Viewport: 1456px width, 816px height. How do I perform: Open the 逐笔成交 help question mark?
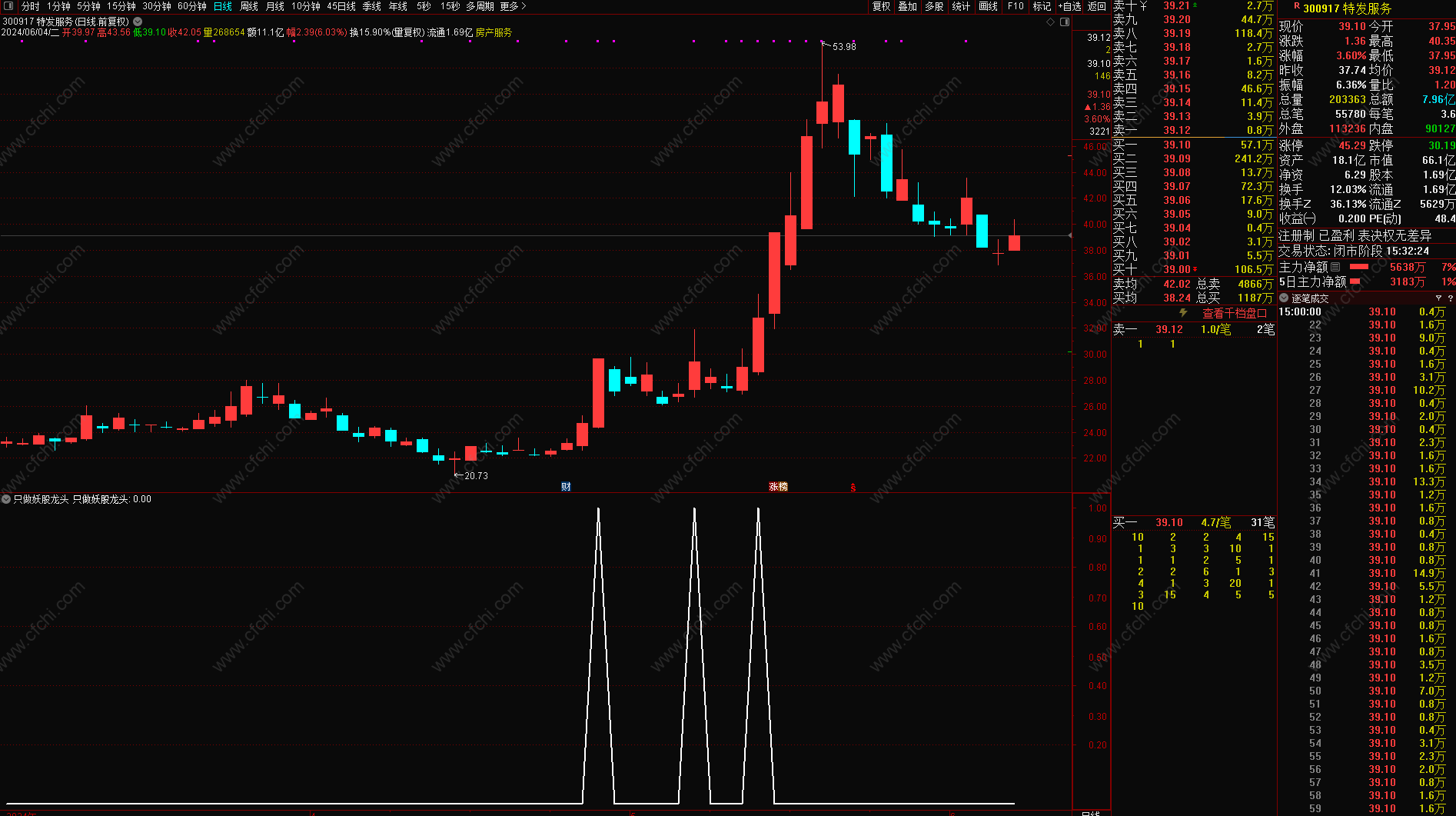pyautogui.click(x=1450, y=298)
